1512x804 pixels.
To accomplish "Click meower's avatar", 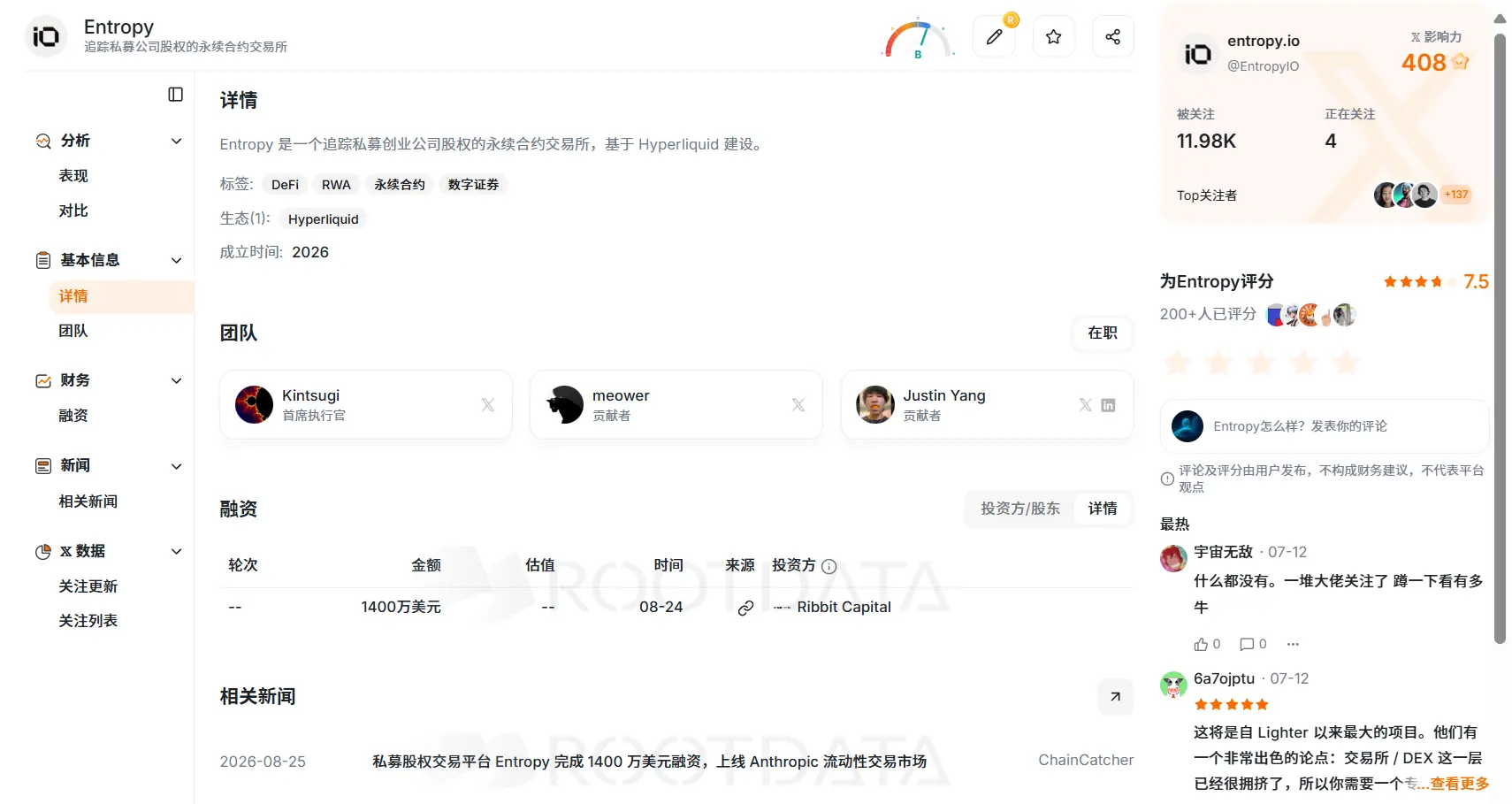I will pos(565,405).
